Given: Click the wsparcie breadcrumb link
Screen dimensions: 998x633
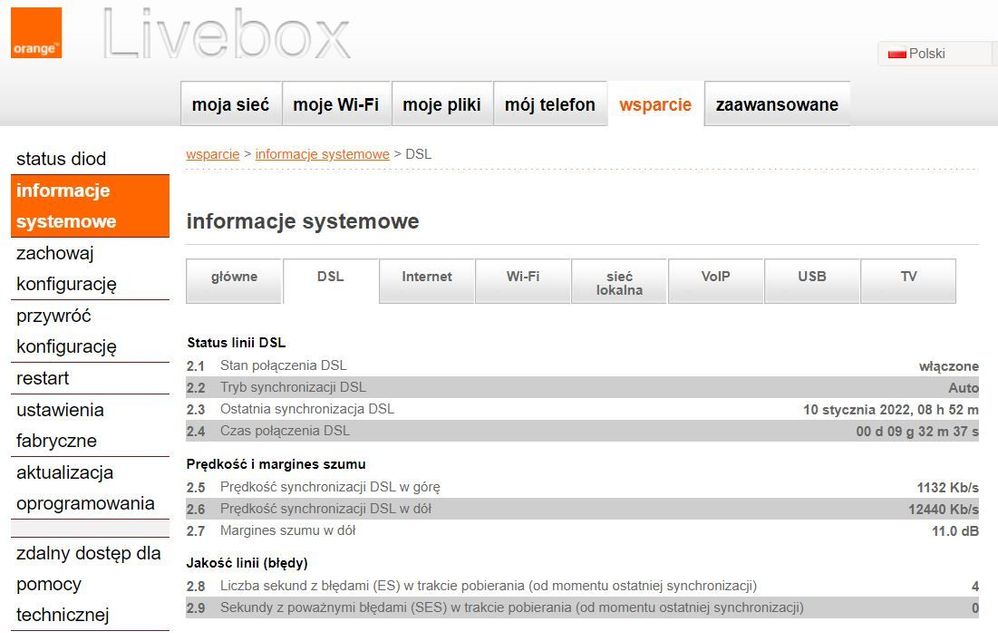Looking at the screenshot, I should (212, 154).
